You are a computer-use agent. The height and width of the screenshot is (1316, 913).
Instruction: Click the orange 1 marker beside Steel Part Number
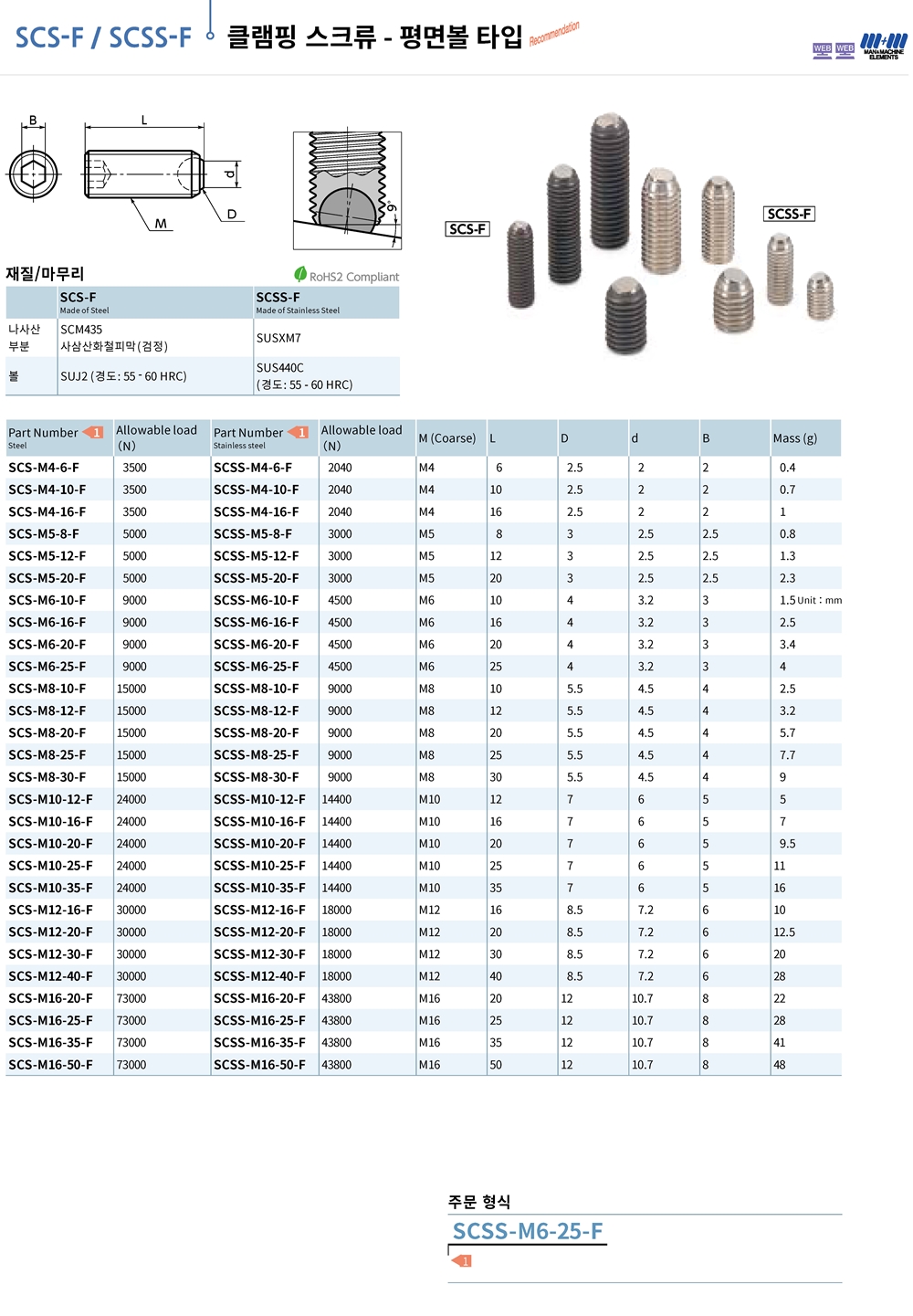93,433
